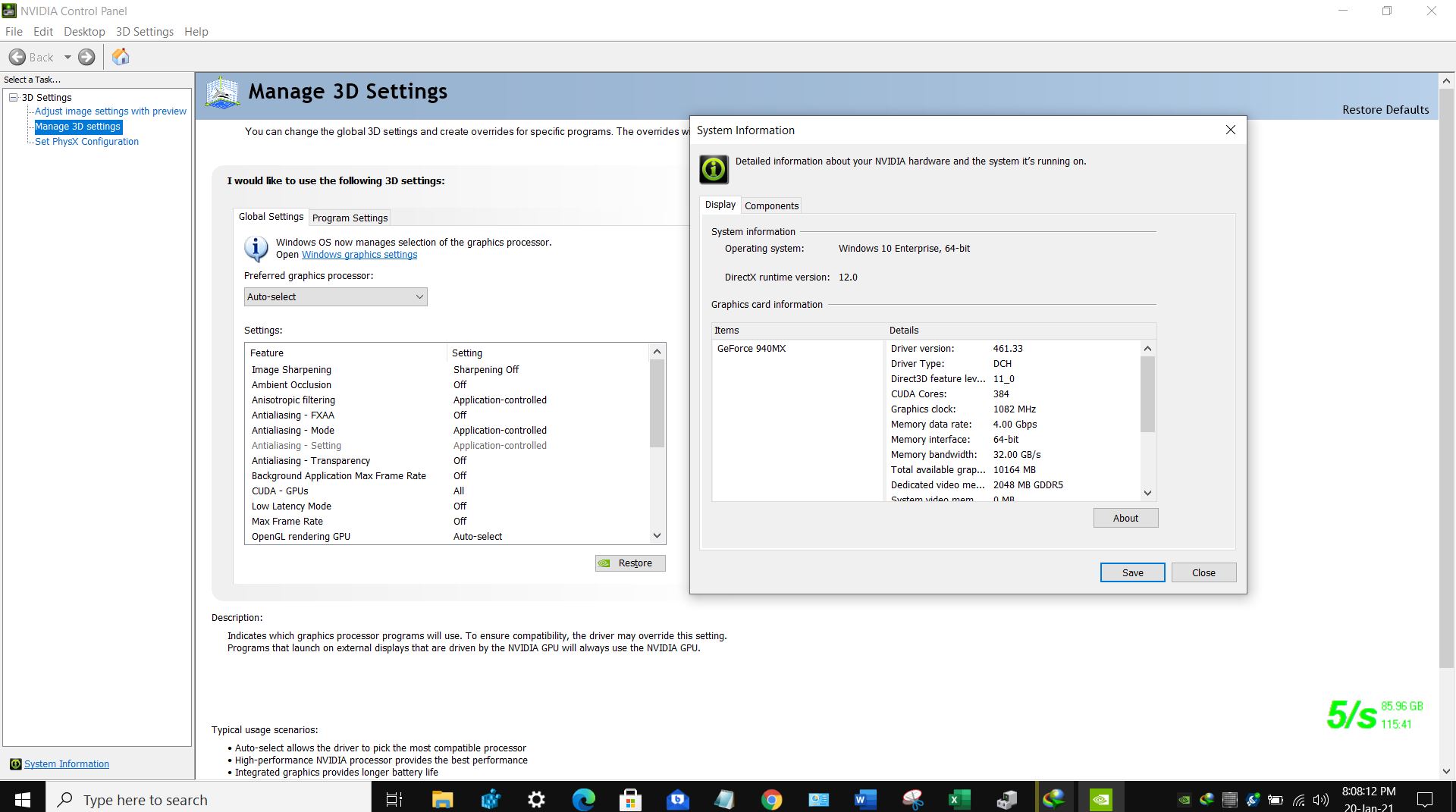The width and height of the screenshot is (1456, 812).
Task: Open Snipping Tool from the taskbar
Action: [912, 799]
